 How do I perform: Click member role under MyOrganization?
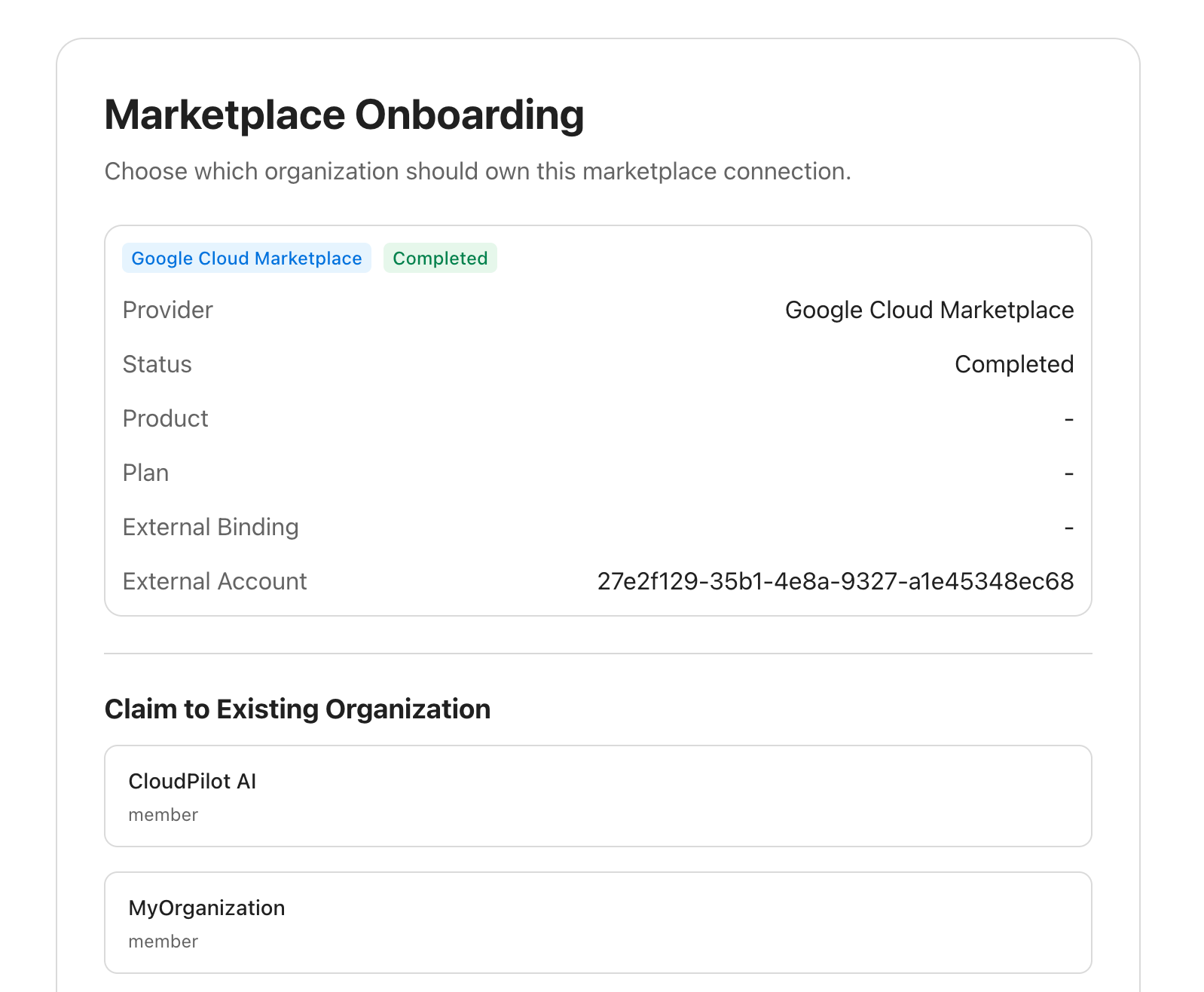163,941
